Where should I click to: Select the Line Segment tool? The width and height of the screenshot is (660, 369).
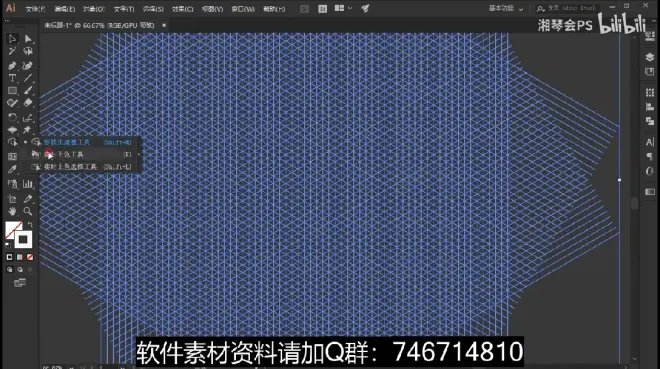[28, 78]
